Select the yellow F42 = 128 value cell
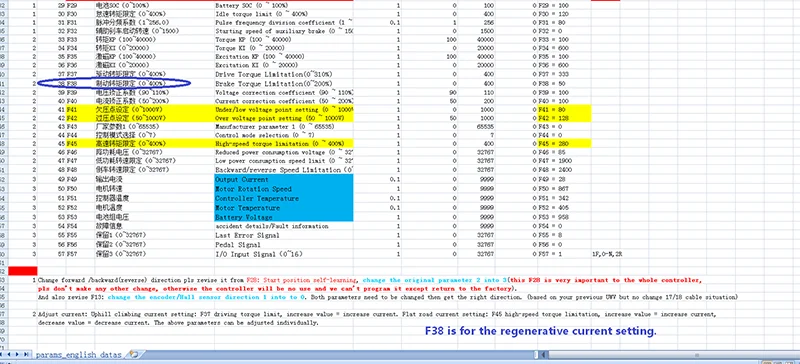Image resolution: width=800 pixels, height=364 pixels. [564, 118]
